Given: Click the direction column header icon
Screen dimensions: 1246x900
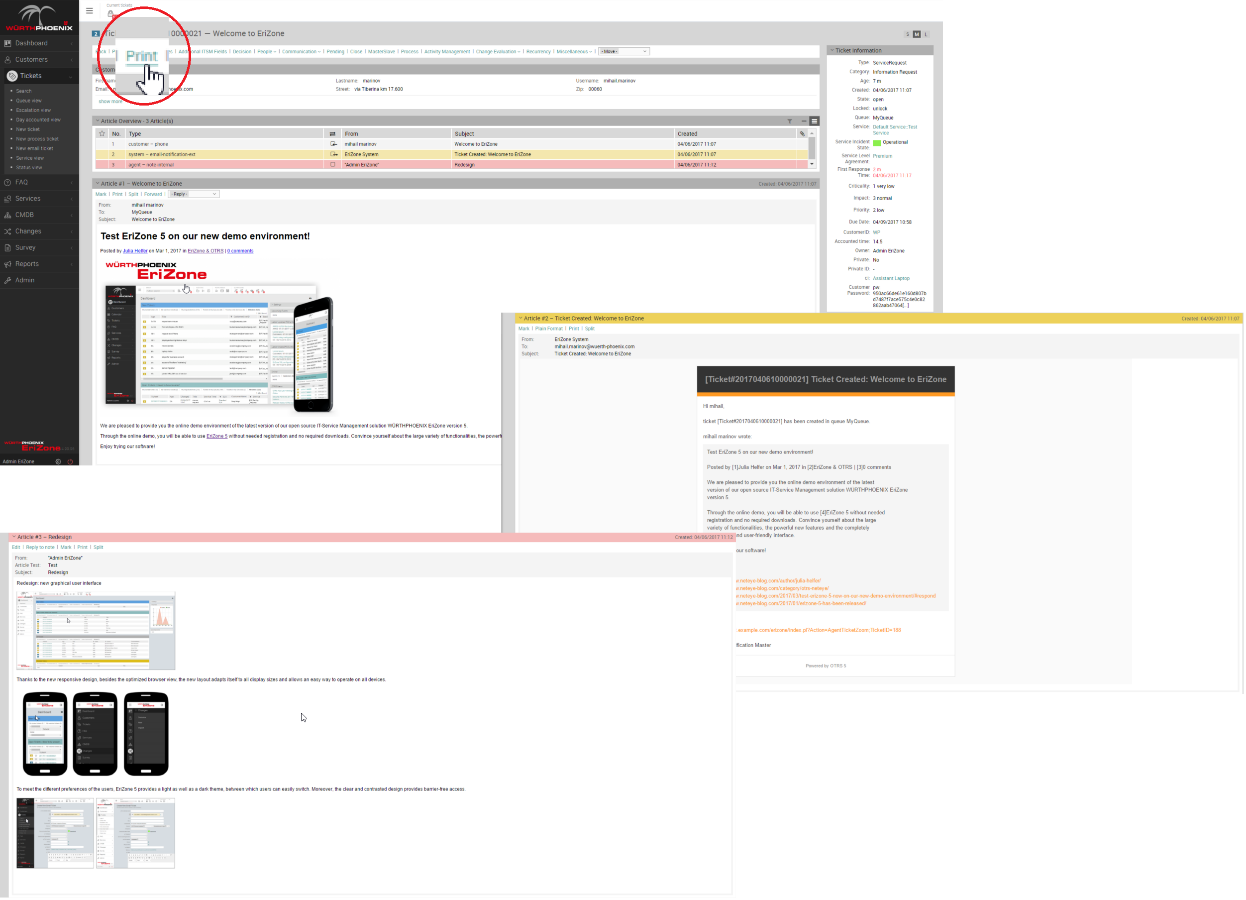Looking at the screenshot, I should coord(333,133).
